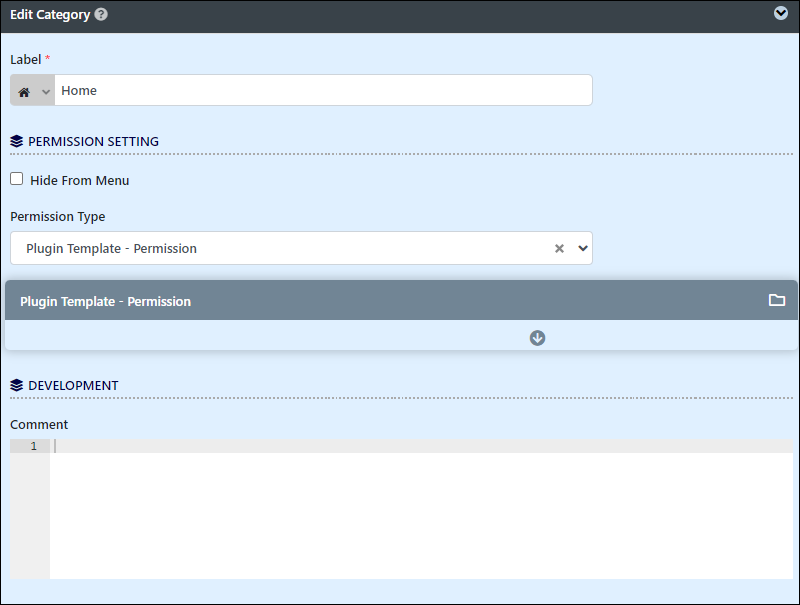This screenshot has width=800, height=605.
Task: Click the DEVELOPMENT section heading
Action: pos(73,386)
